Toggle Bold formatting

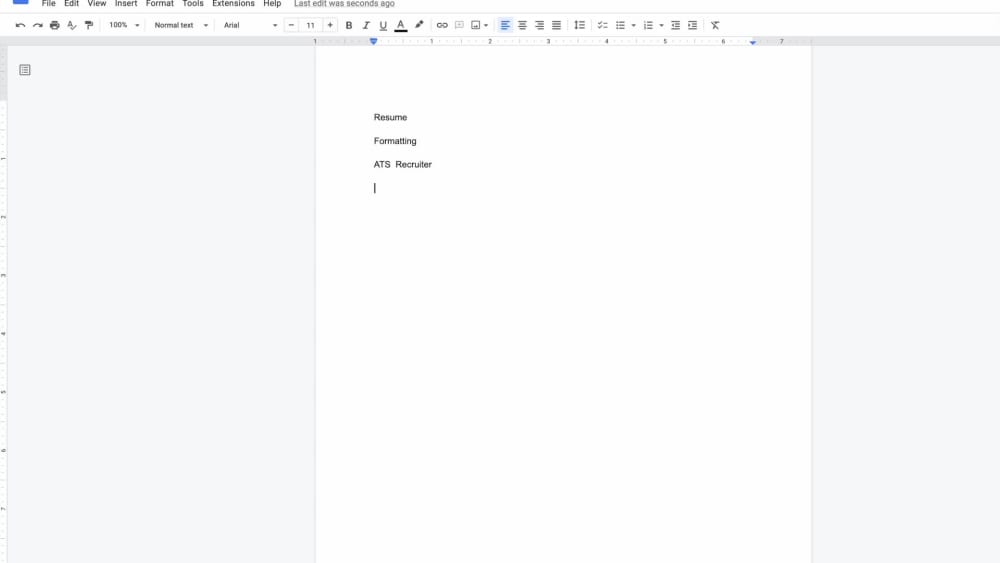pyautogui.click(x=349, y=26)
